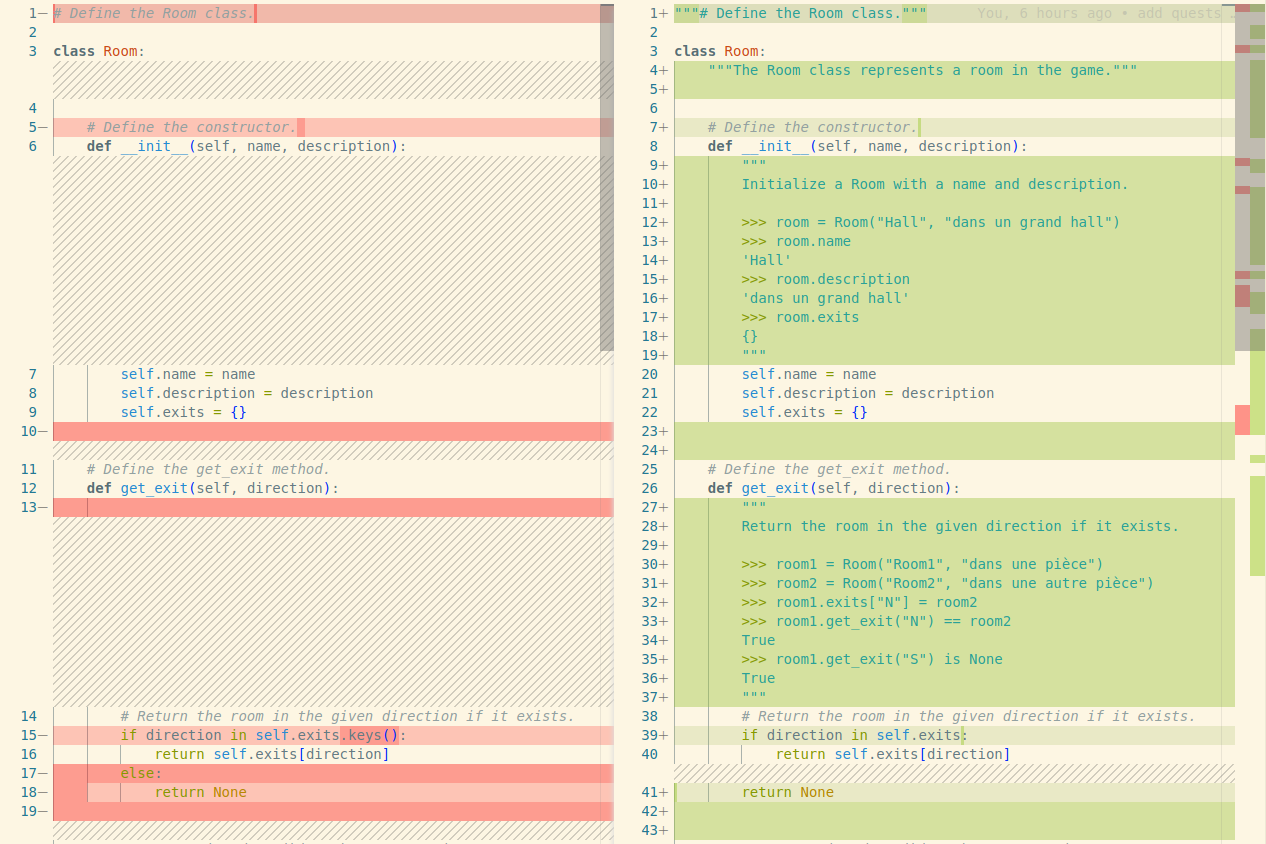The width and height of the screenshot is (1266, 844).
Task: Click deleted line number 1 in left gutter
Action: point(33,13)
